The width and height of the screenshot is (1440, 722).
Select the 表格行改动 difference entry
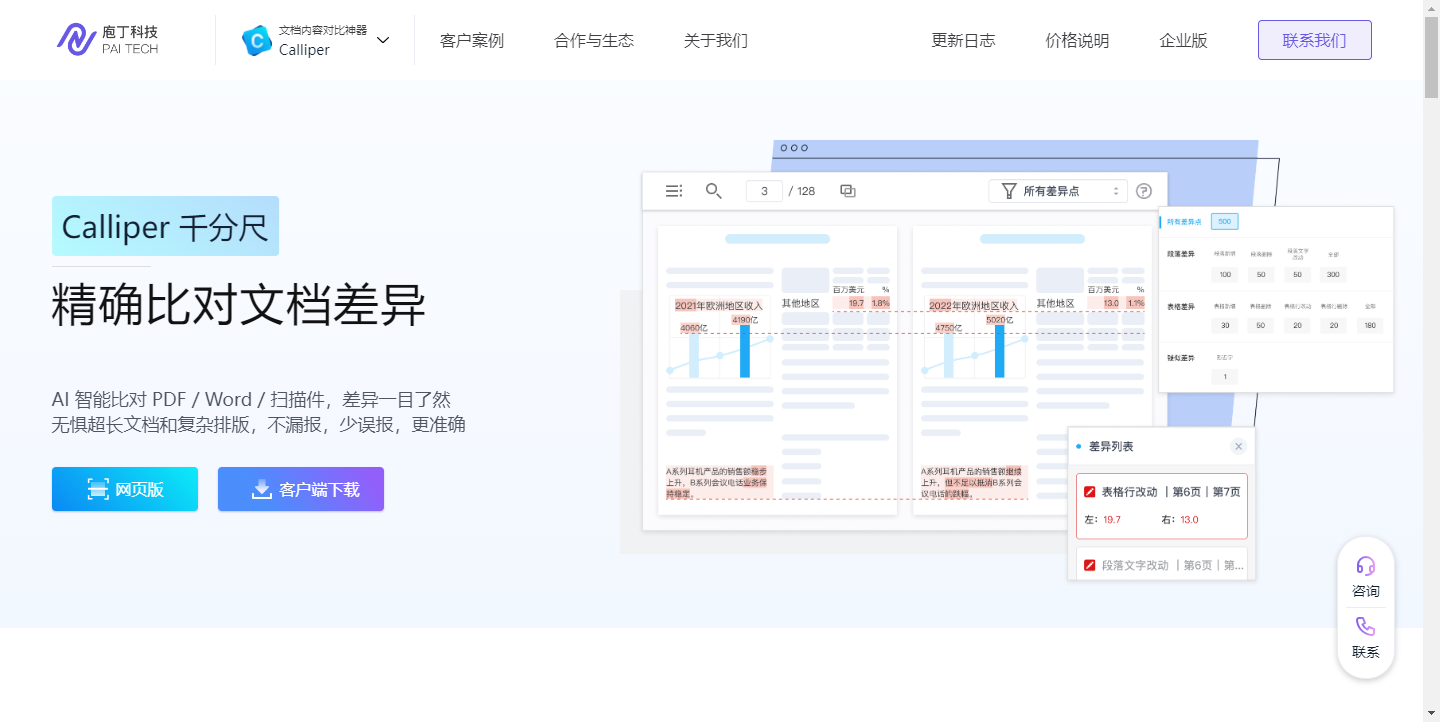tap(1162, 506)
